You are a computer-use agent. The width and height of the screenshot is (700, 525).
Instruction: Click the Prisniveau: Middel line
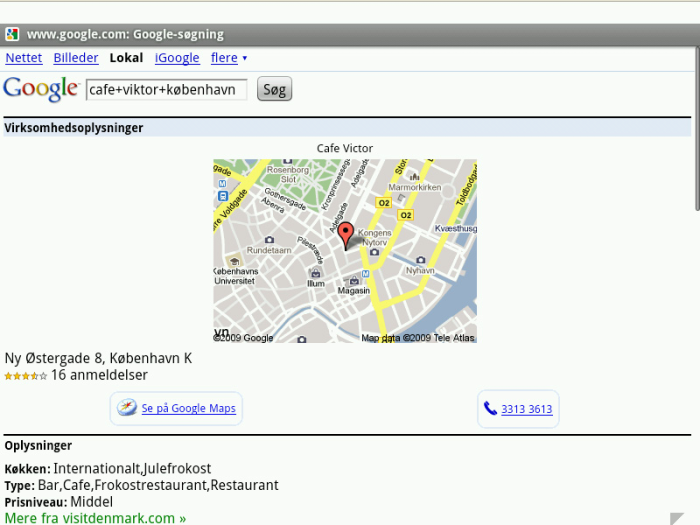(58, 502)
